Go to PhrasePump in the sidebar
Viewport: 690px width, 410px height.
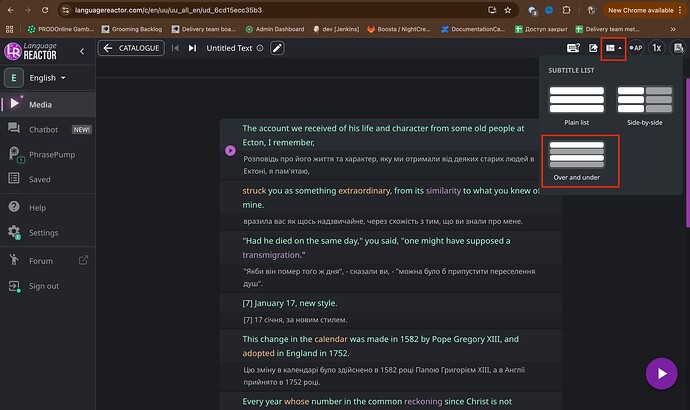(52, 155)
